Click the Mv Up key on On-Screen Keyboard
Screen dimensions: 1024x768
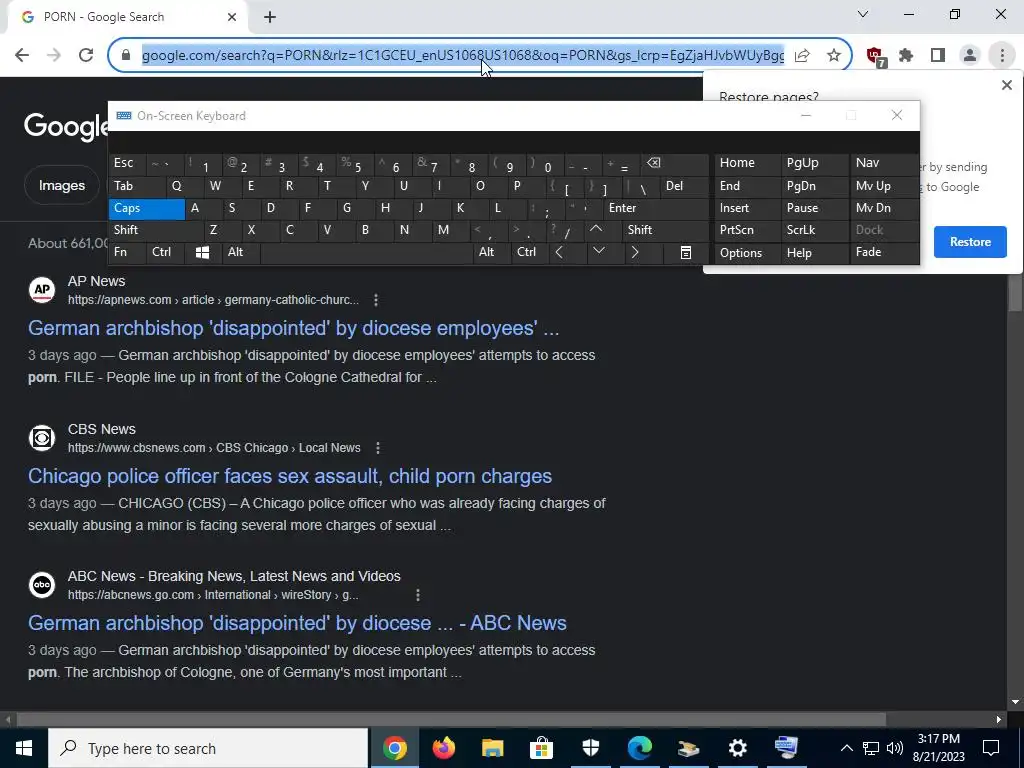coord(884,186)
